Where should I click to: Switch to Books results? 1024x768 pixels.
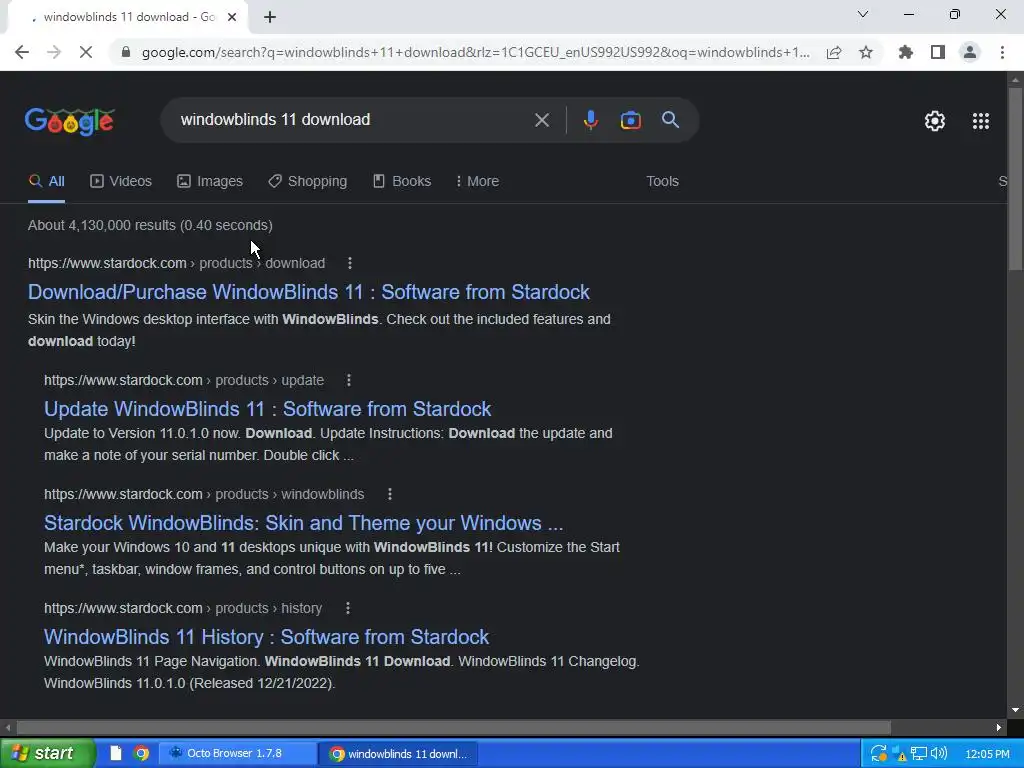(x=402, y=182)
